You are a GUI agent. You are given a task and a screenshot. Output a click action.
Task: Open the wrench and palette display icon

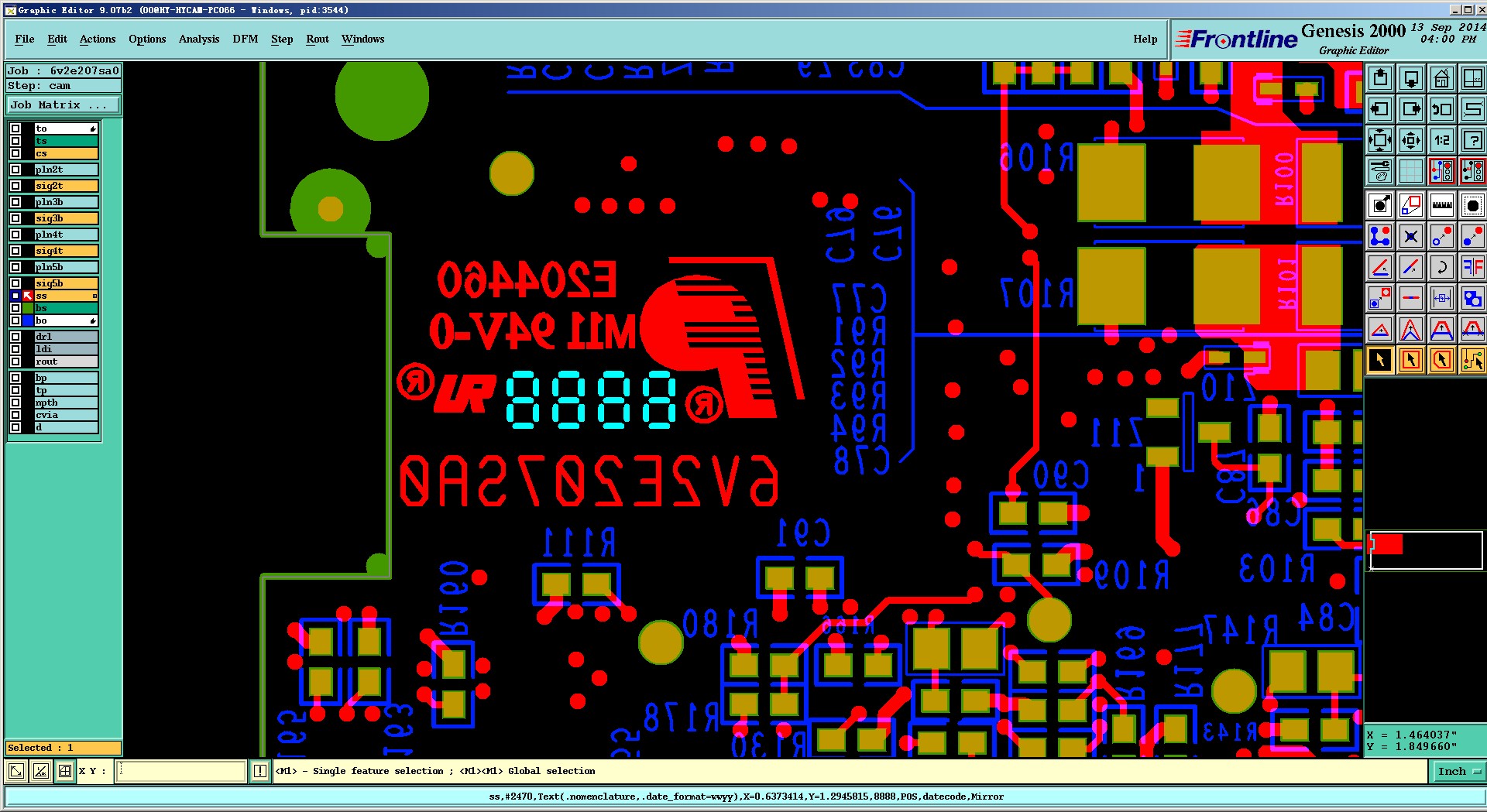pyautogui.click(x=1380, y=171)
